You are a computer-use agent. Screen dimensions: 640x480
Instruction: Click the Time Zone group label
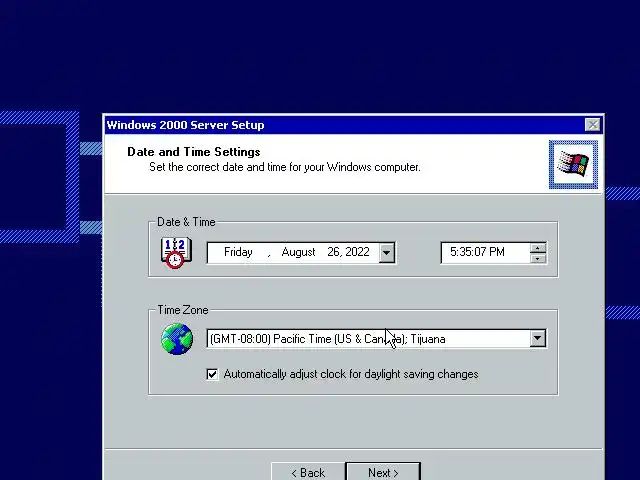[183, 310]
